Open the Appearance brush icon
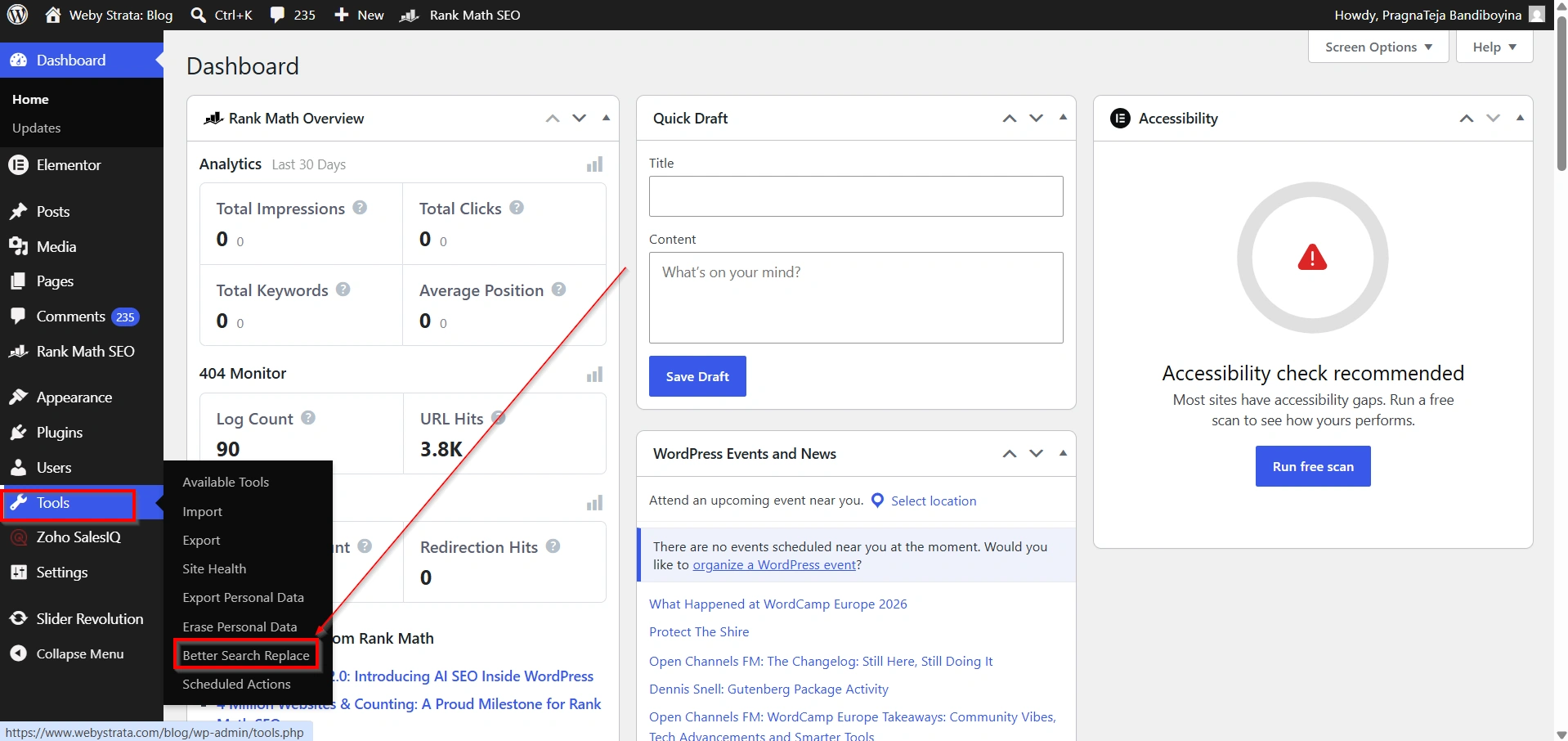Image resolution: width=1568 pixels, height=741 pixels. pyautogui.click(x=18, y=397)
